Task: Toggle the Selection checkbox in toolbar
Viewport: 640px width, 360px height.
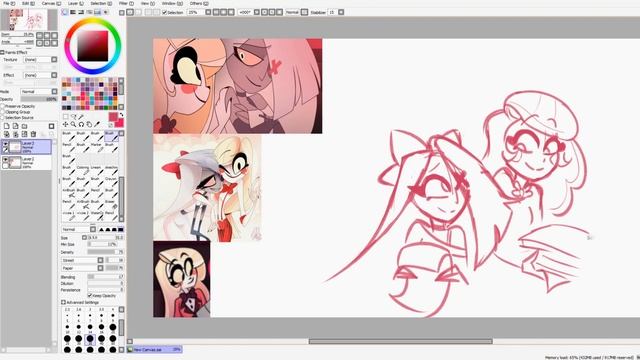Action: (x=164, y=12)
